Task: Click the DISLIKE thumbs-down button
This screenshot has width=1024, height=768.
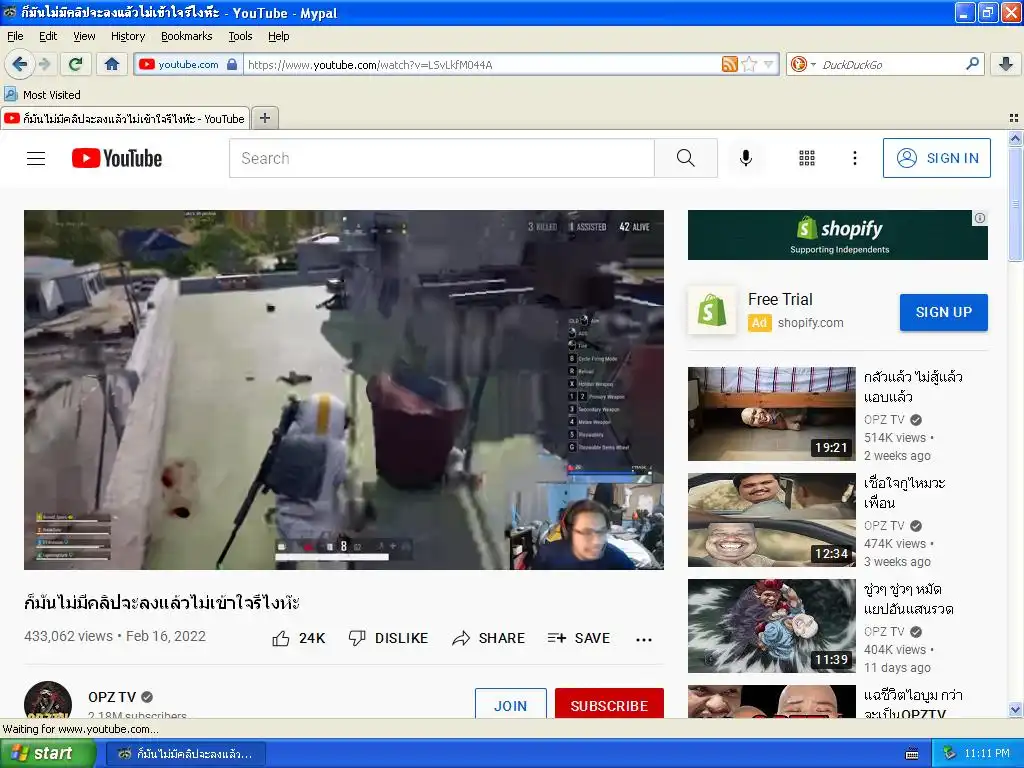Action: click(388, 638)
